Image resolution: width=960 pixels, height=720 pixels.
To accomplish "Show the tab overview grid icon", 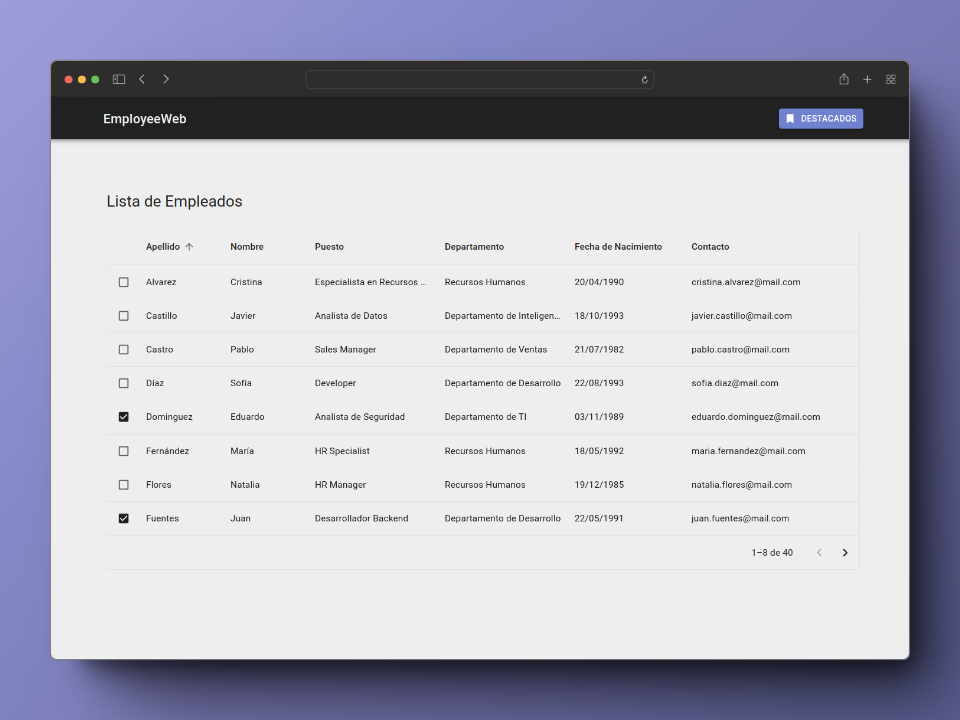I will (891, 79).
